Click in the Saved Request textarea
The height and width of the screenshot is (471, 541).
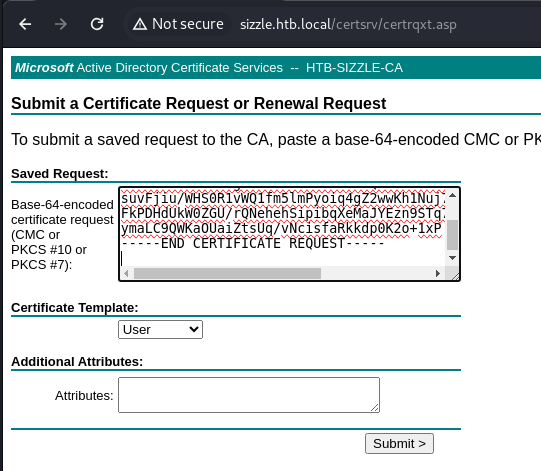tap(282, 228)
